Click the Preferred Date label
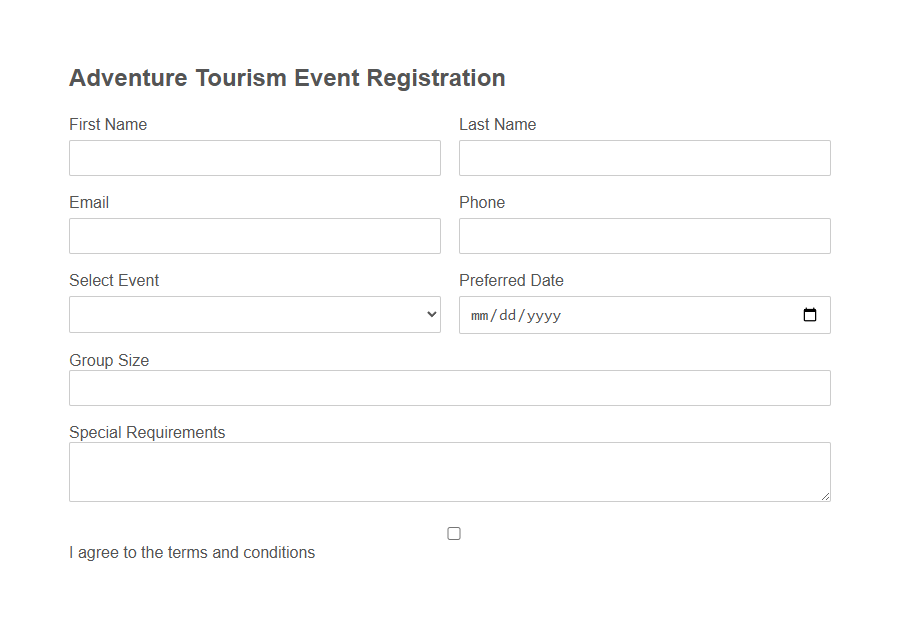 (511, 280)
